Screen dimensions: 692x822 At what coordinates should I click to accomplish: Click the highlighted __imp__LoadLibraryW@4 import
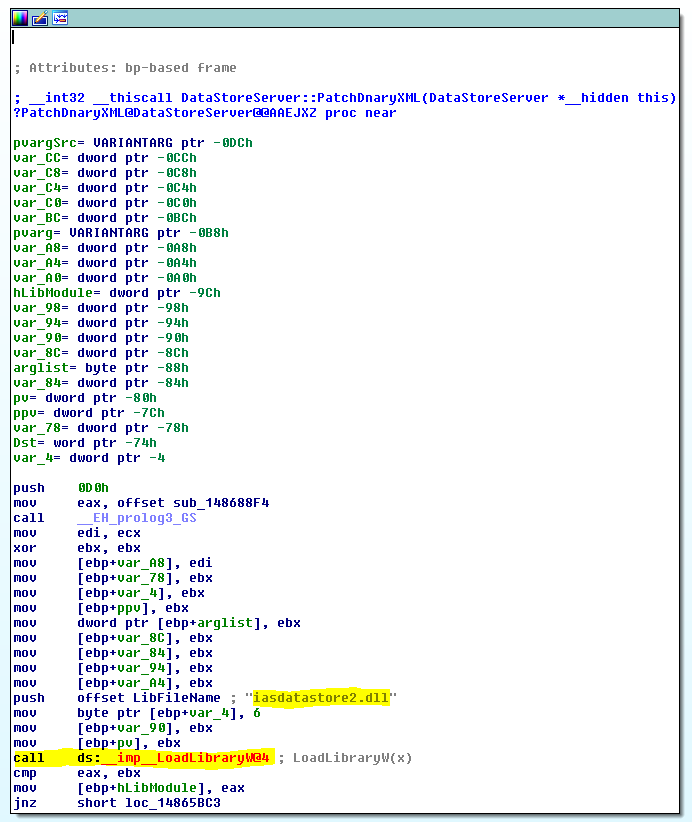click(185, 759)
